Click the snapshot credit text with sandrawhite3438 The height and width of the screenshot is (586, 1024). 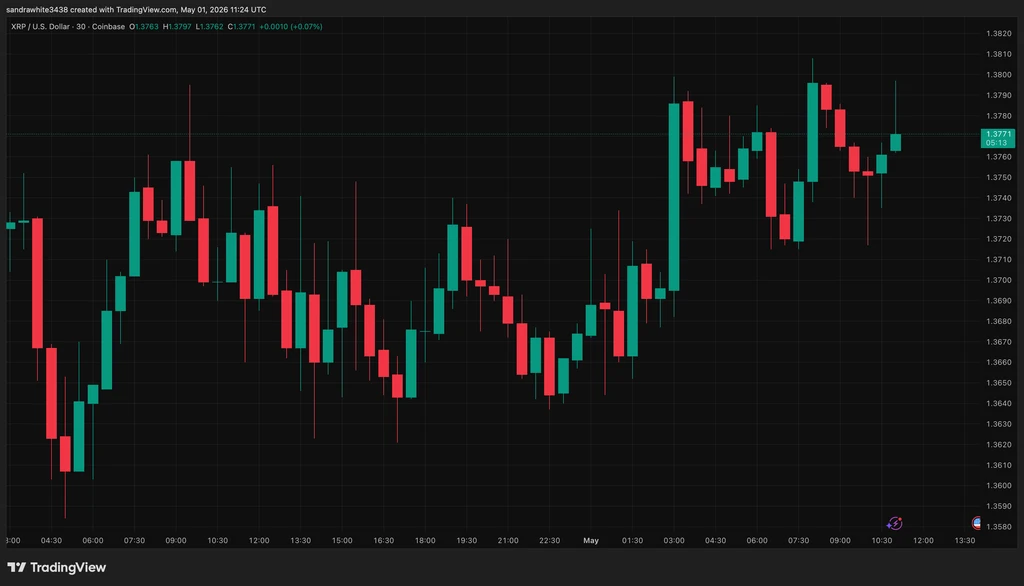coord(136,10)
